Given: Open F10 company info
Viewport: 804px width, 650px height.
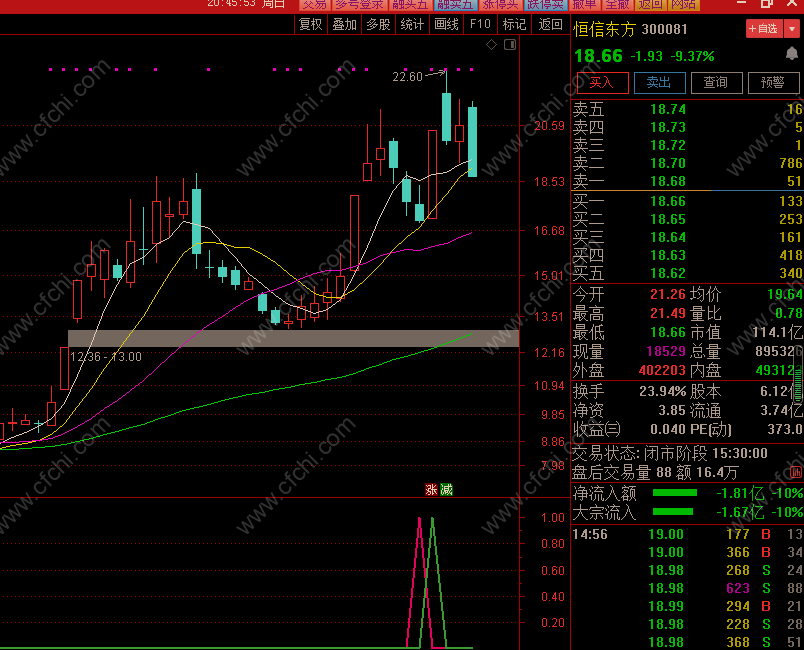Looking at the screenshot, I should [x=480, y=24].
